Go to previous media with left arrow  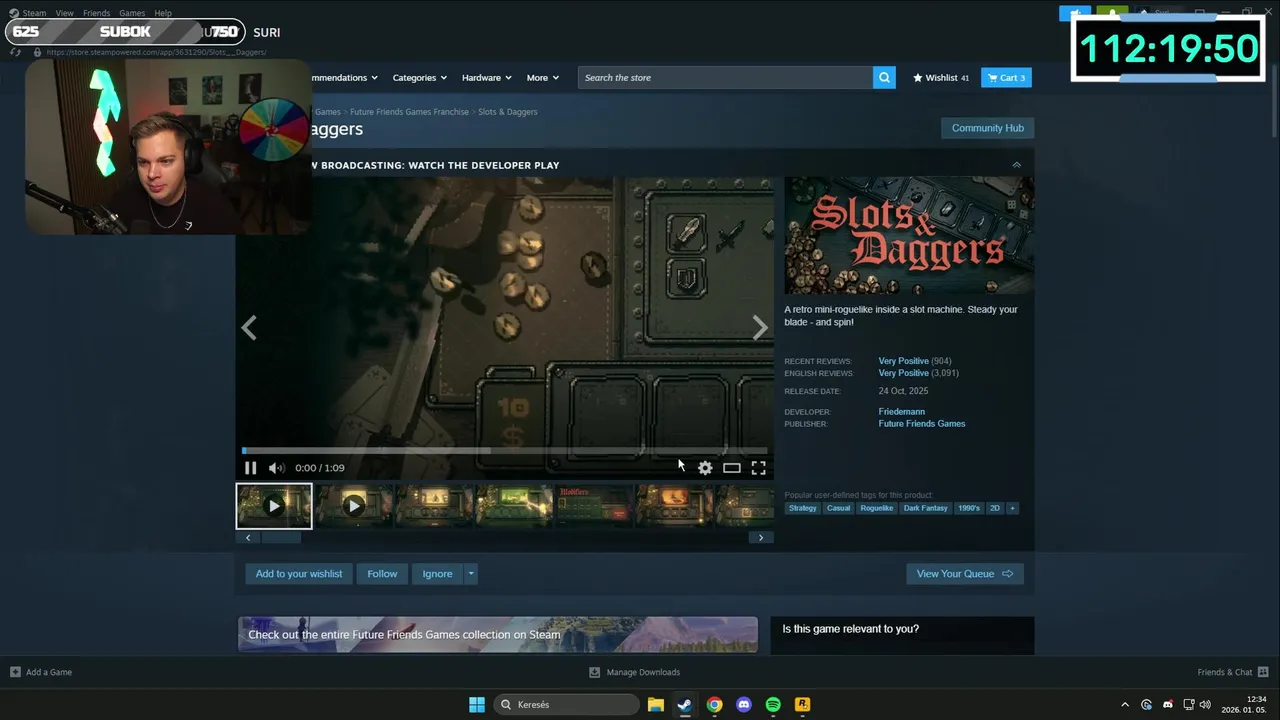coord(249,328)
